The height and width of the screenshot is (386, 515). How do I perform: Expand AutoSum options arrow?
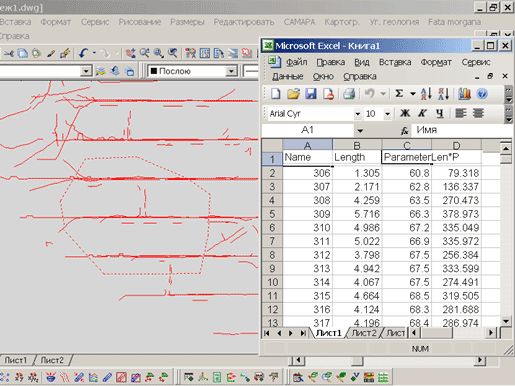(x=413, y=94)
